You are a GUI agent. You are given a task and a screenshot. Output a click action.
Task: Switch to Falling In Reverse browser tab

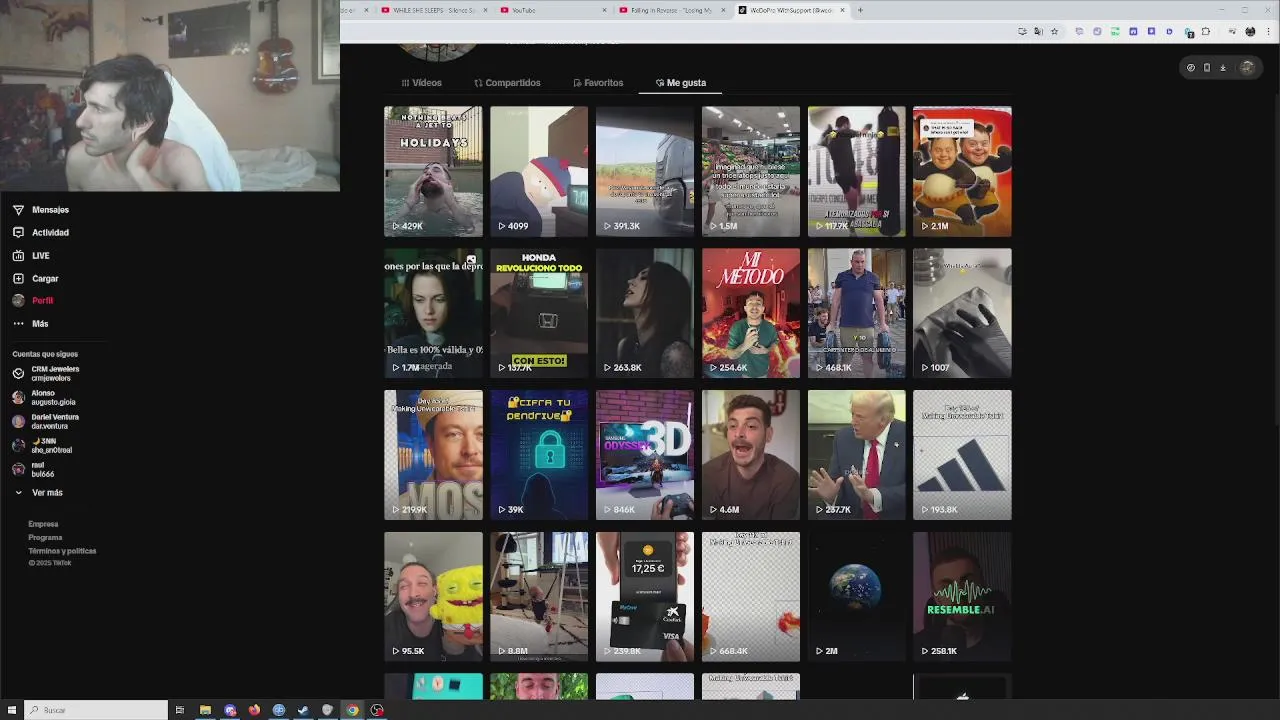671,10
